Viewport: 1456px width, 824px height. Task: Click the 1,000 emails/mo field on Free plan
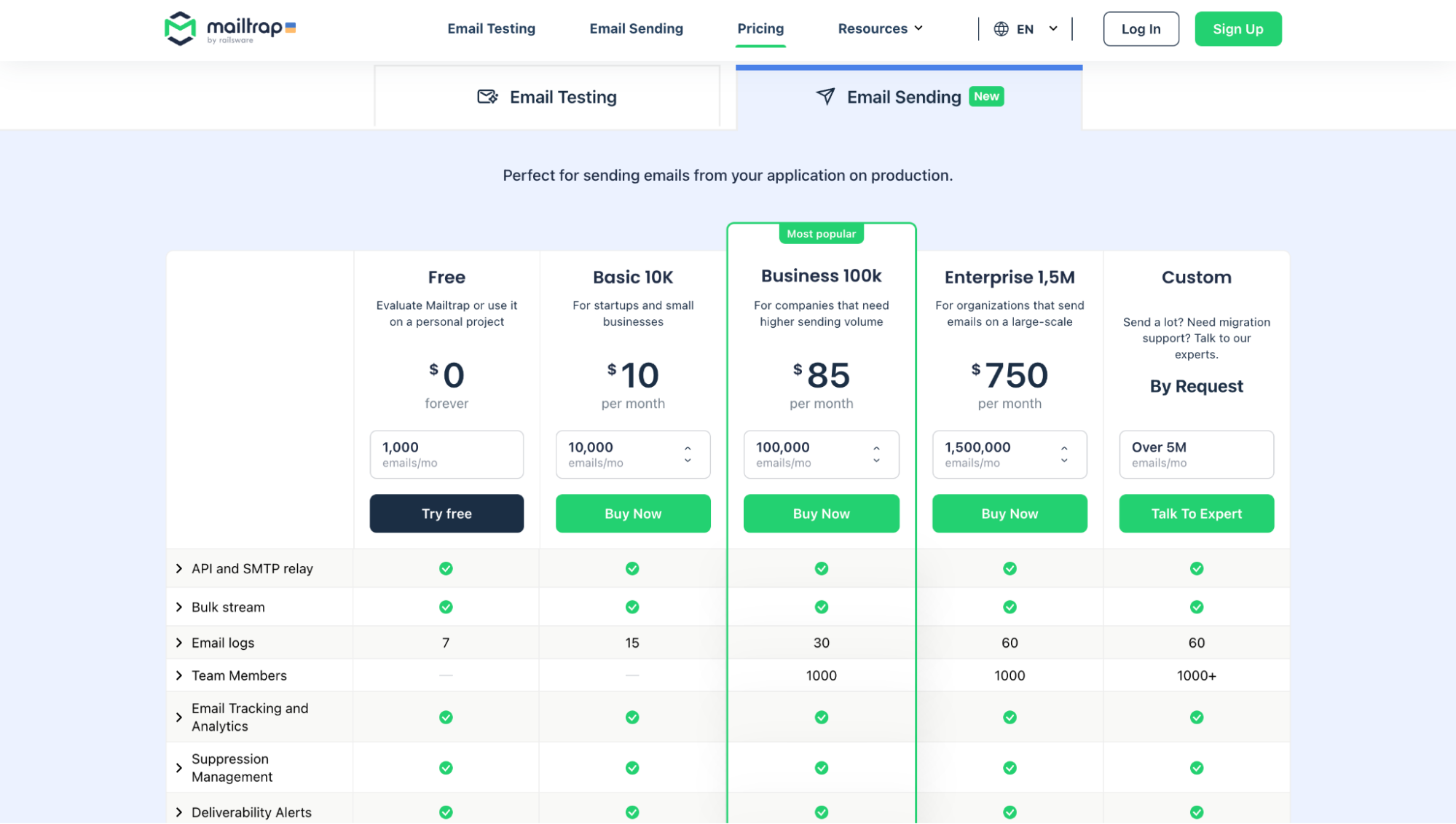pos(446,455)
